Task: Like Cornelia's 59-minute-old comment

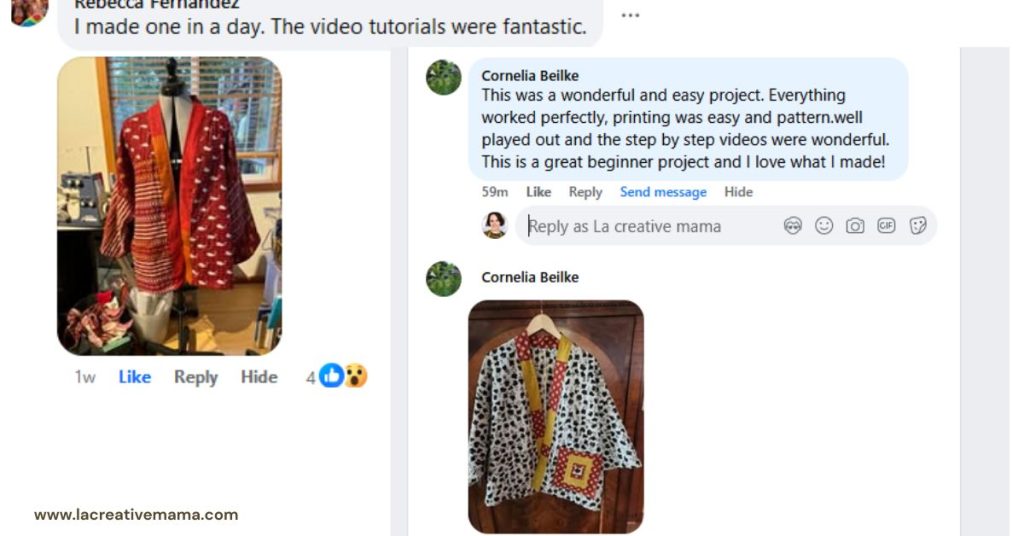Action: pyautogui.click(x=538, y=192)
